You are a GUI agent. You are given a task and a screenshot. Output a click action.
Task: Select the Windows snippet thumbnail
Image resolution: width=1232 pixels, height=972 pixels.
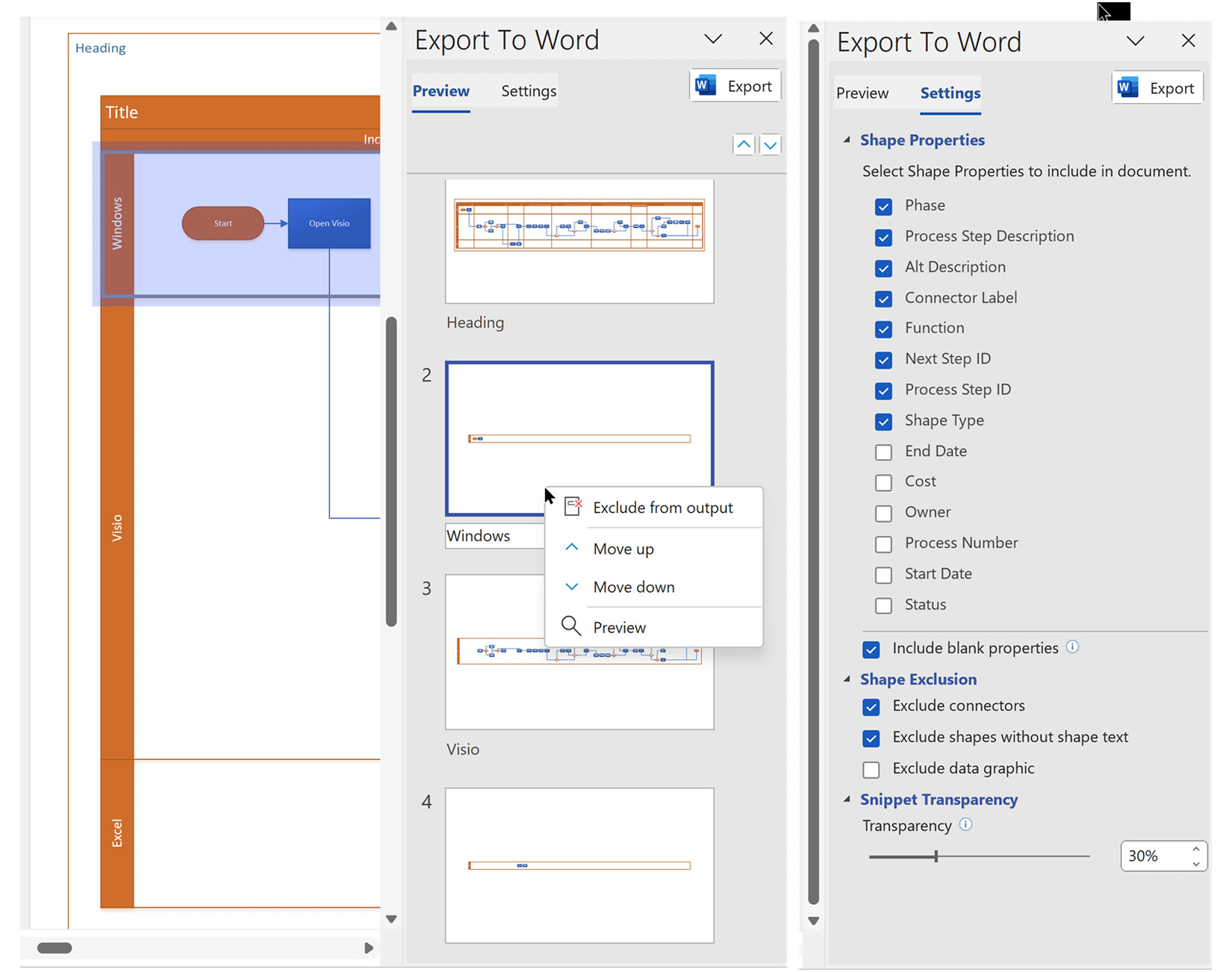(579, 439)
